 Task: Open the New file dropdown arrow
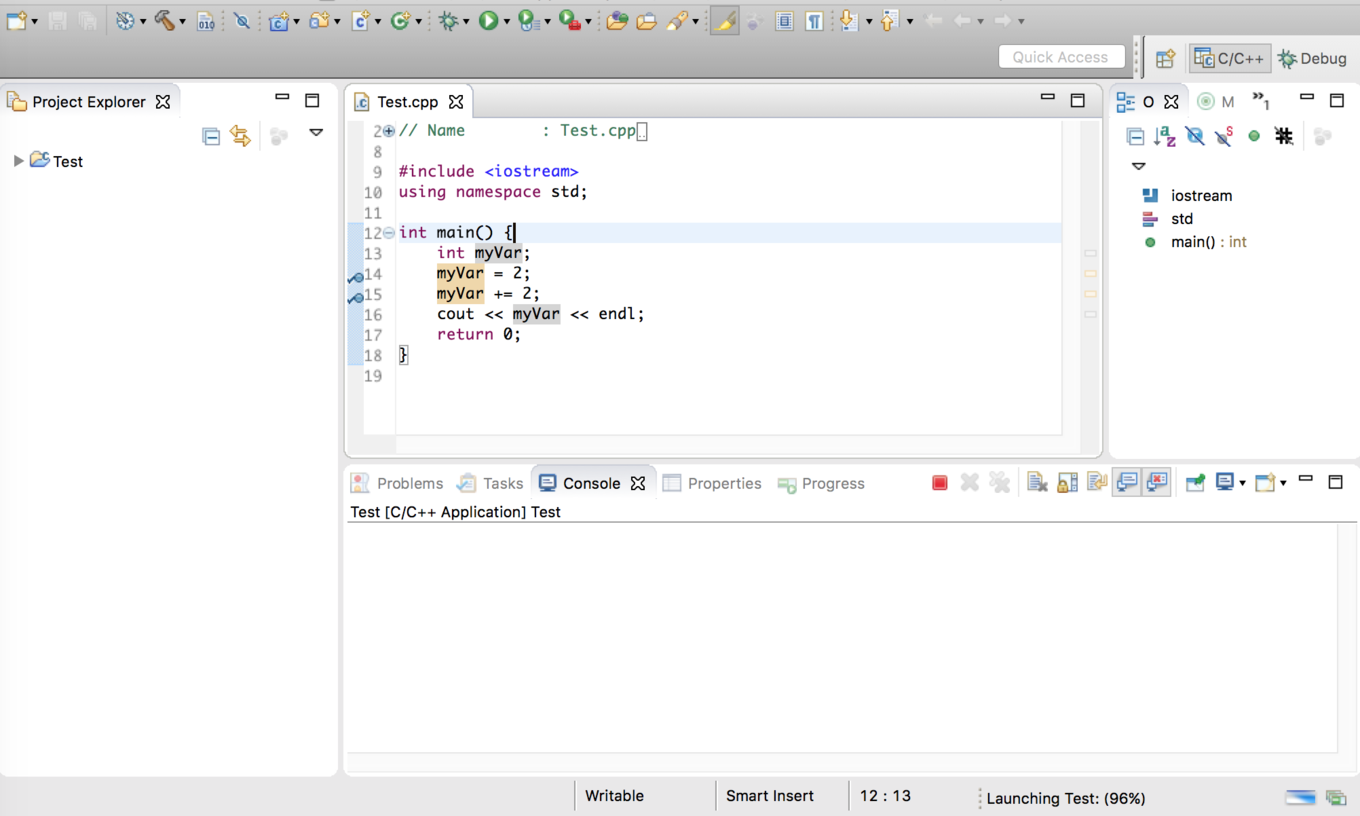pyautogui.click(x=34, y=21)
